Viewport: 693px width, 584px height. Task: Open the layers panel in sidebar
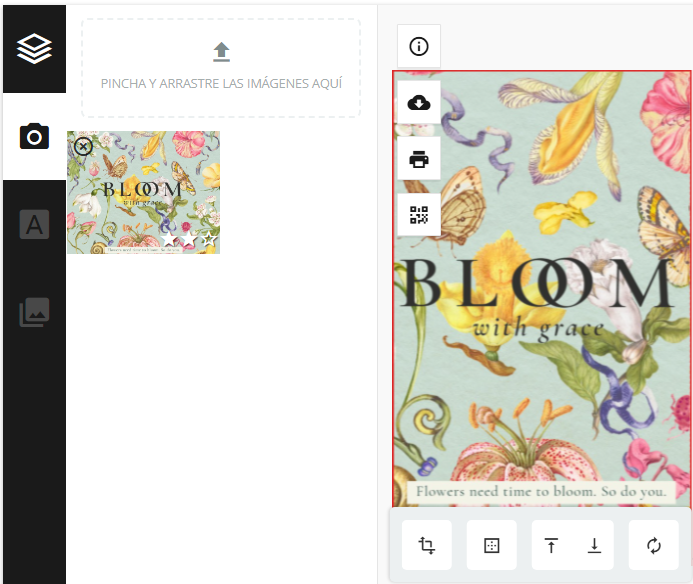click(34, 49)
